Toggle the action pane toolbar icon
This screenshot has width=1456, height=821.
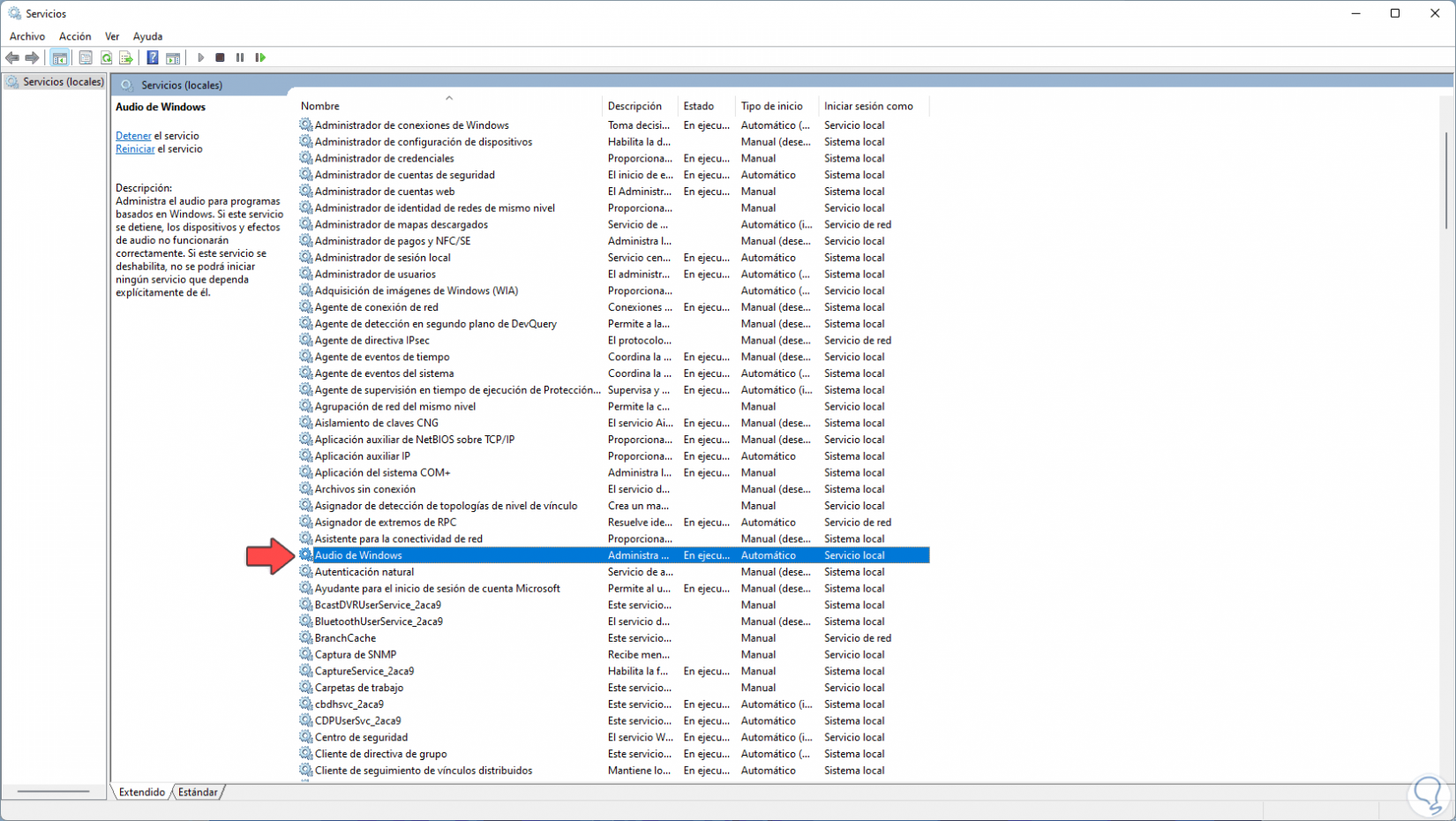coord(173,58)
